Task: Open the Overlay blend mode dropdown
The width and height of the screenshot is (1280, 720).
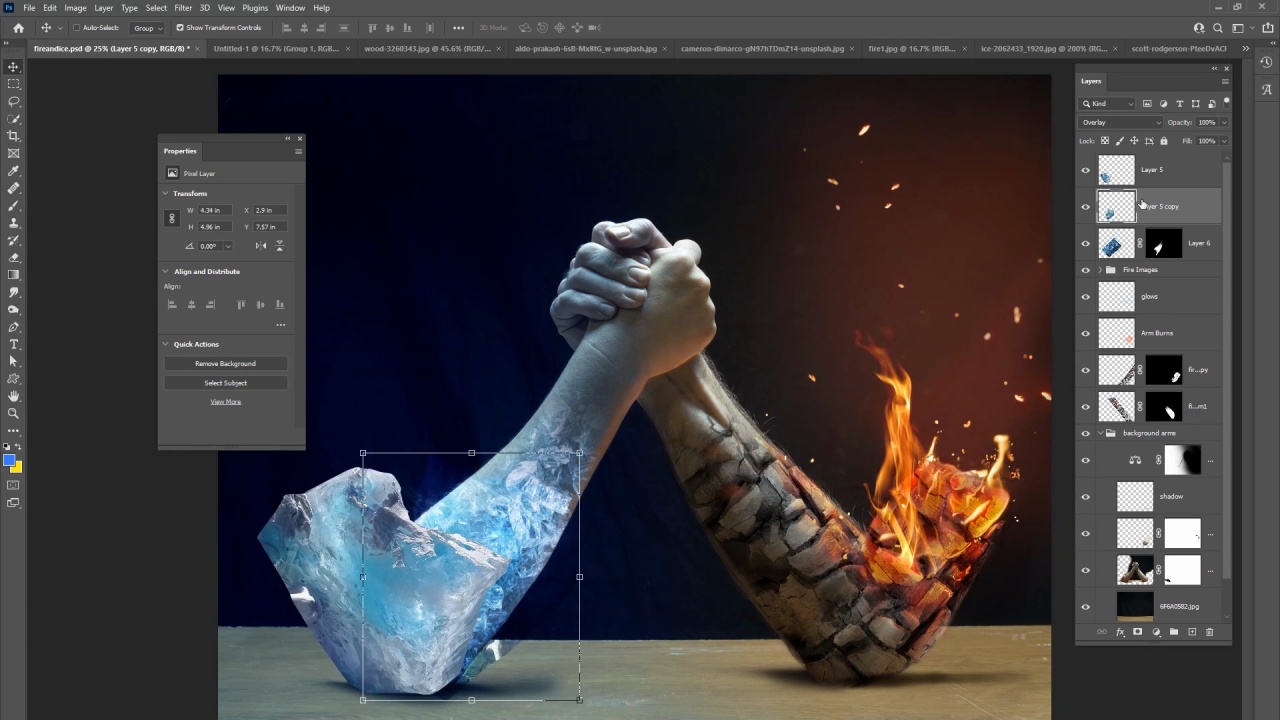Action: [x=1120, y=122]
